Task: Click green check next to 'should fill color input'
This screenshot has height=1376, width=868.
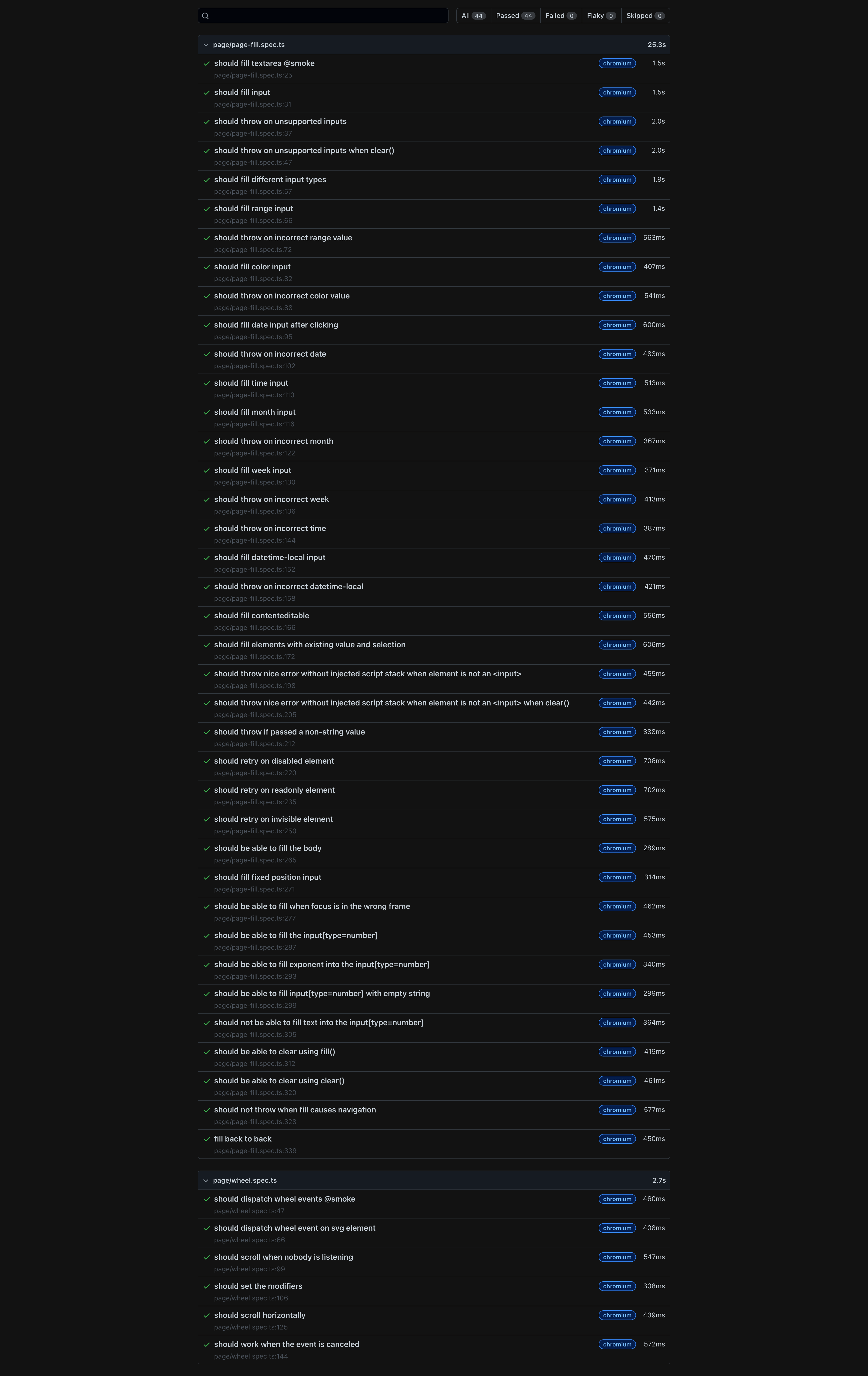Action: point(207,267)
